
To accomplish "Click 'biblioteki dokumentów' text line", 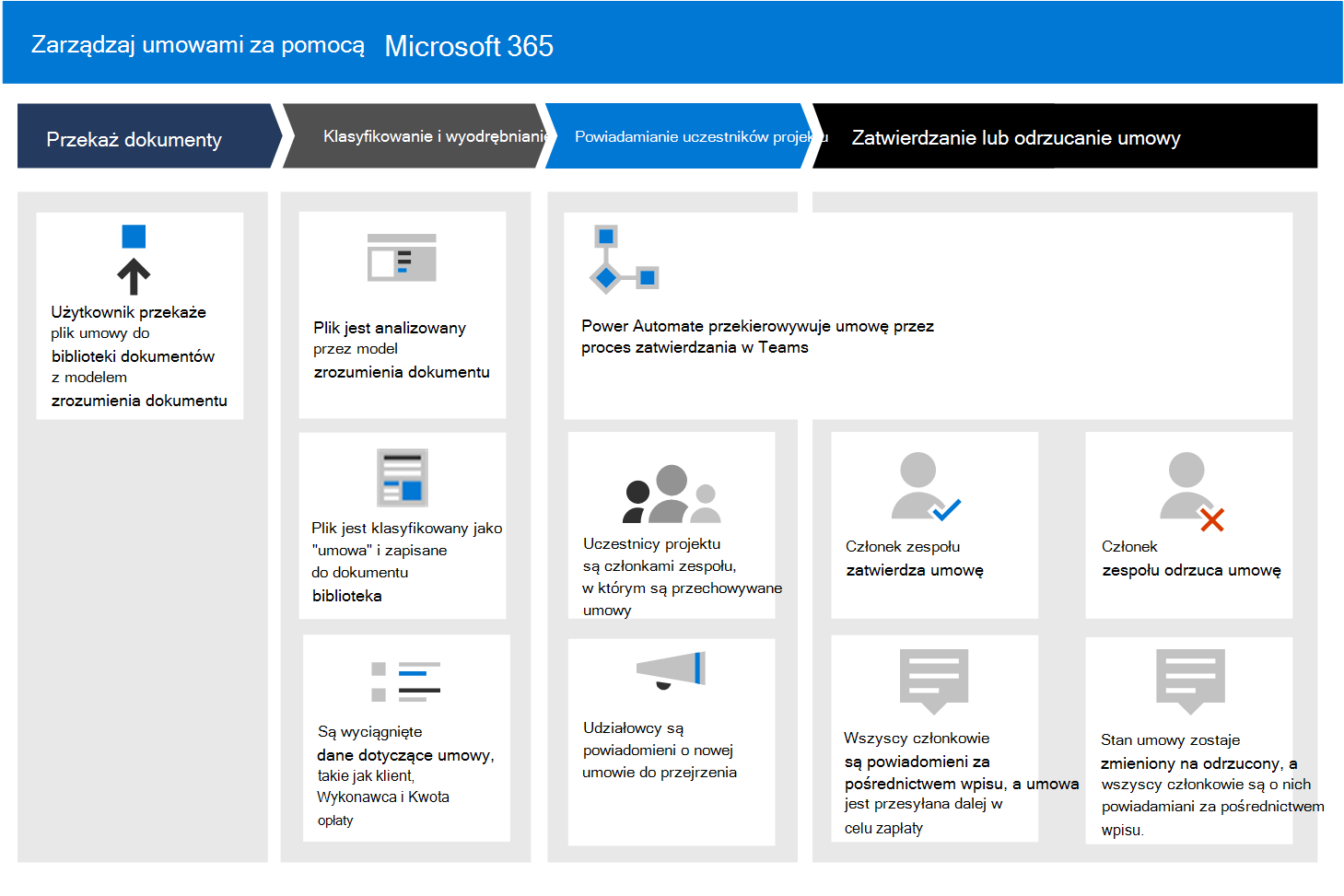I will click(133, 356).
